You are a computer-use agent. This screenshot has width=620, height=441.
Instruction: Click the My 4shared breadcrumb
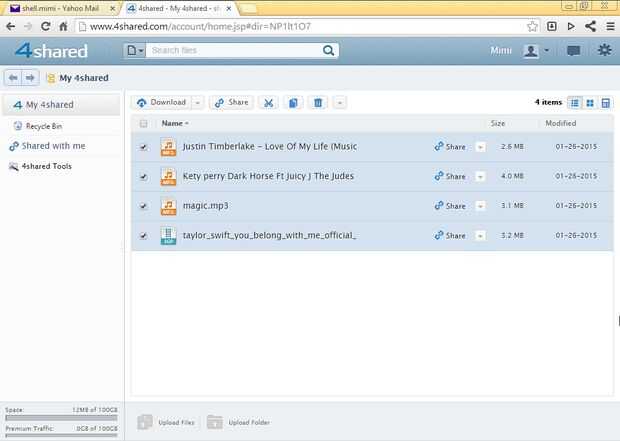[84, 78]
